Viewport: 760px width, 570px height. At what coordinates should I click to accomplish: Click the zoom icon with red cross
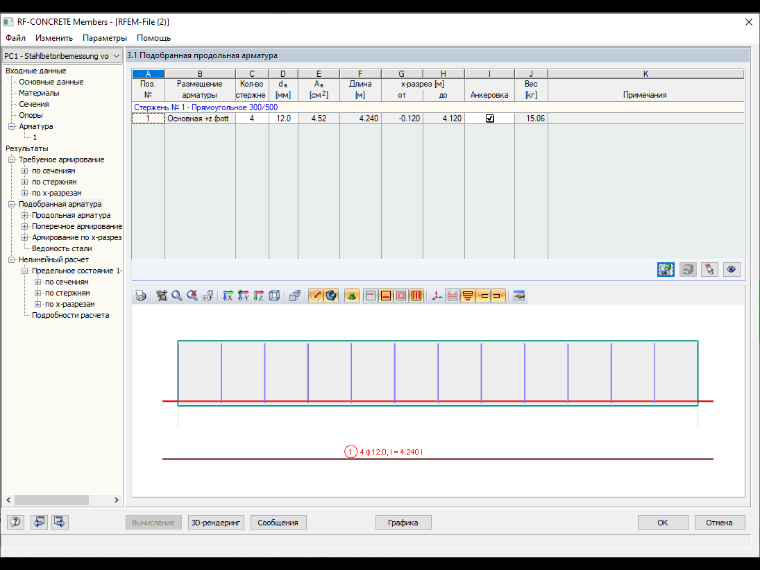(x=192, y=296)
